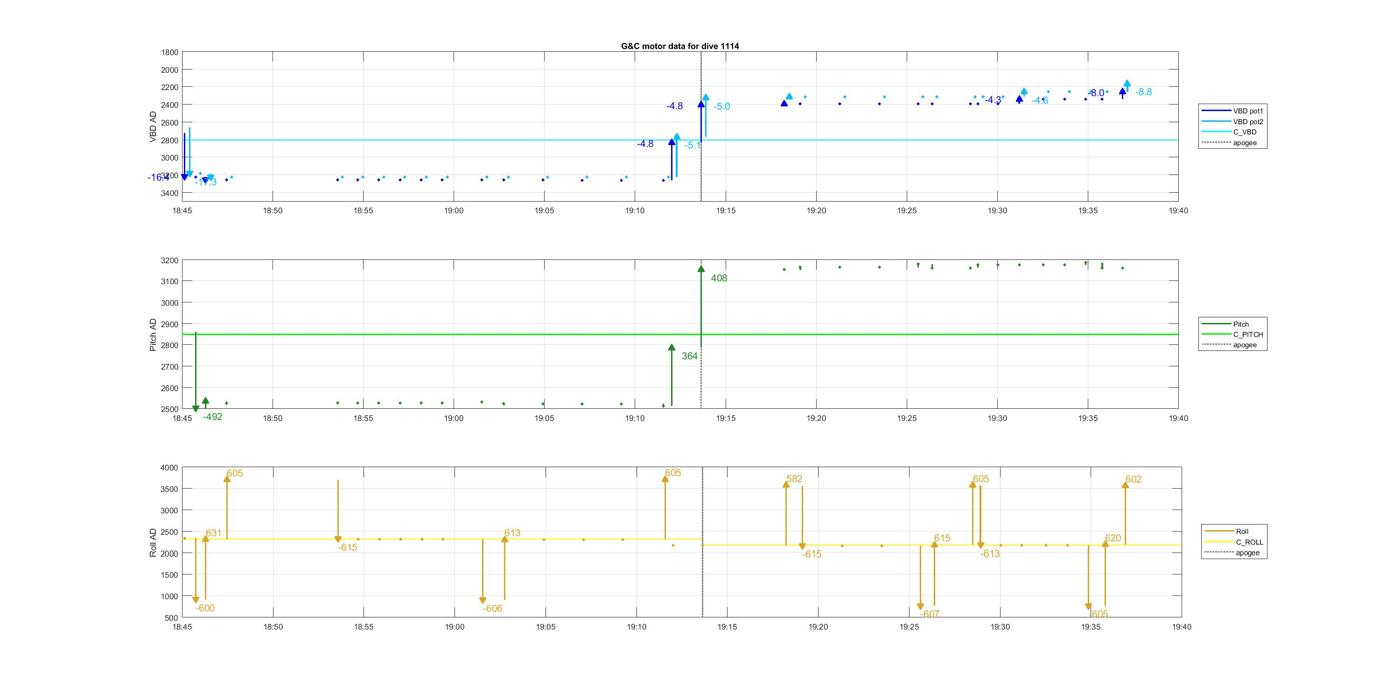1400x693 pixels.
Task: Click the '-492' pitch data label
Action: 213,417
